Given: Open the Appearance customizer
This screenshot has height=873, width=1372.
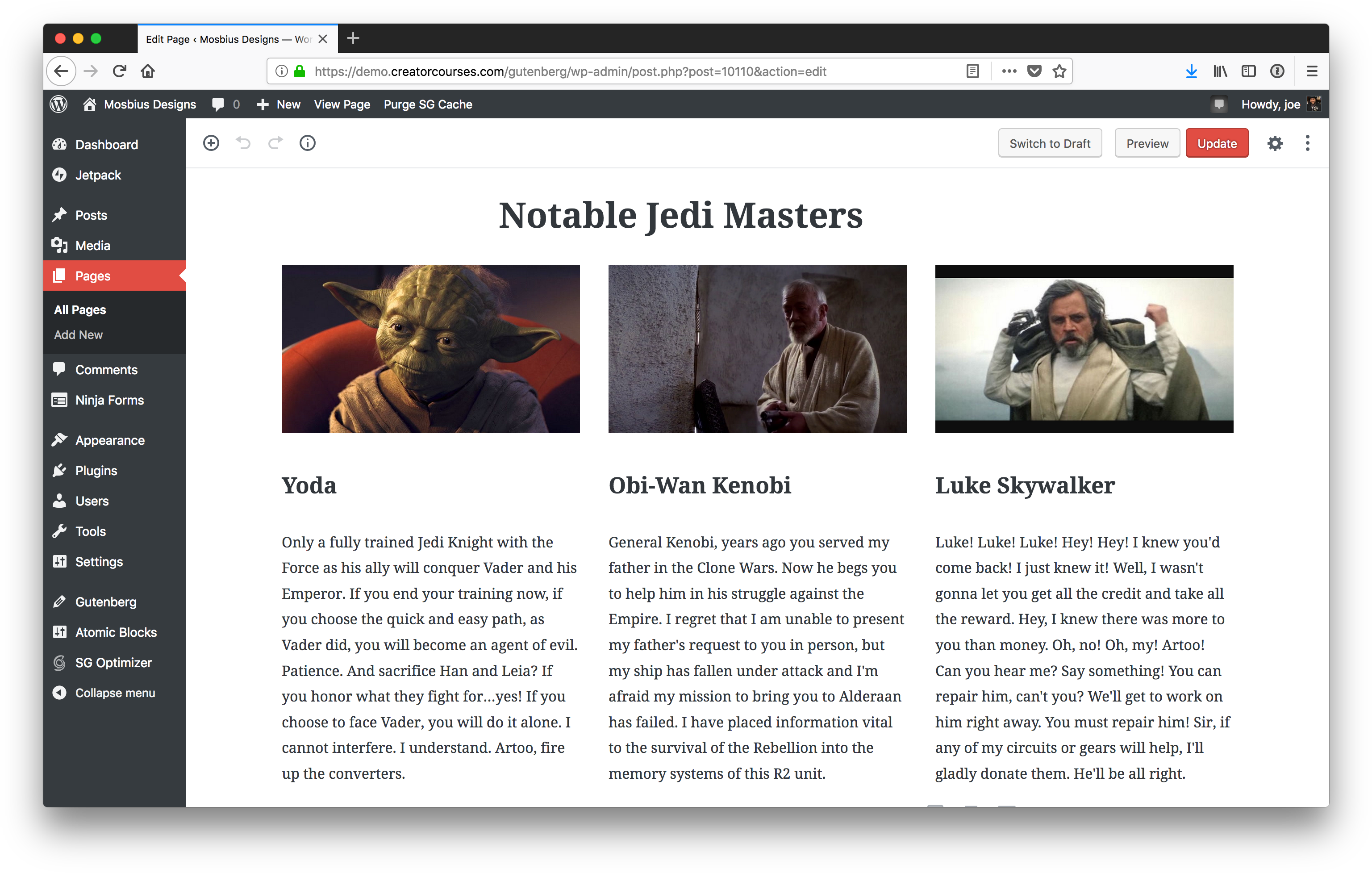Looking at the screenshot, I should (109, 439).
